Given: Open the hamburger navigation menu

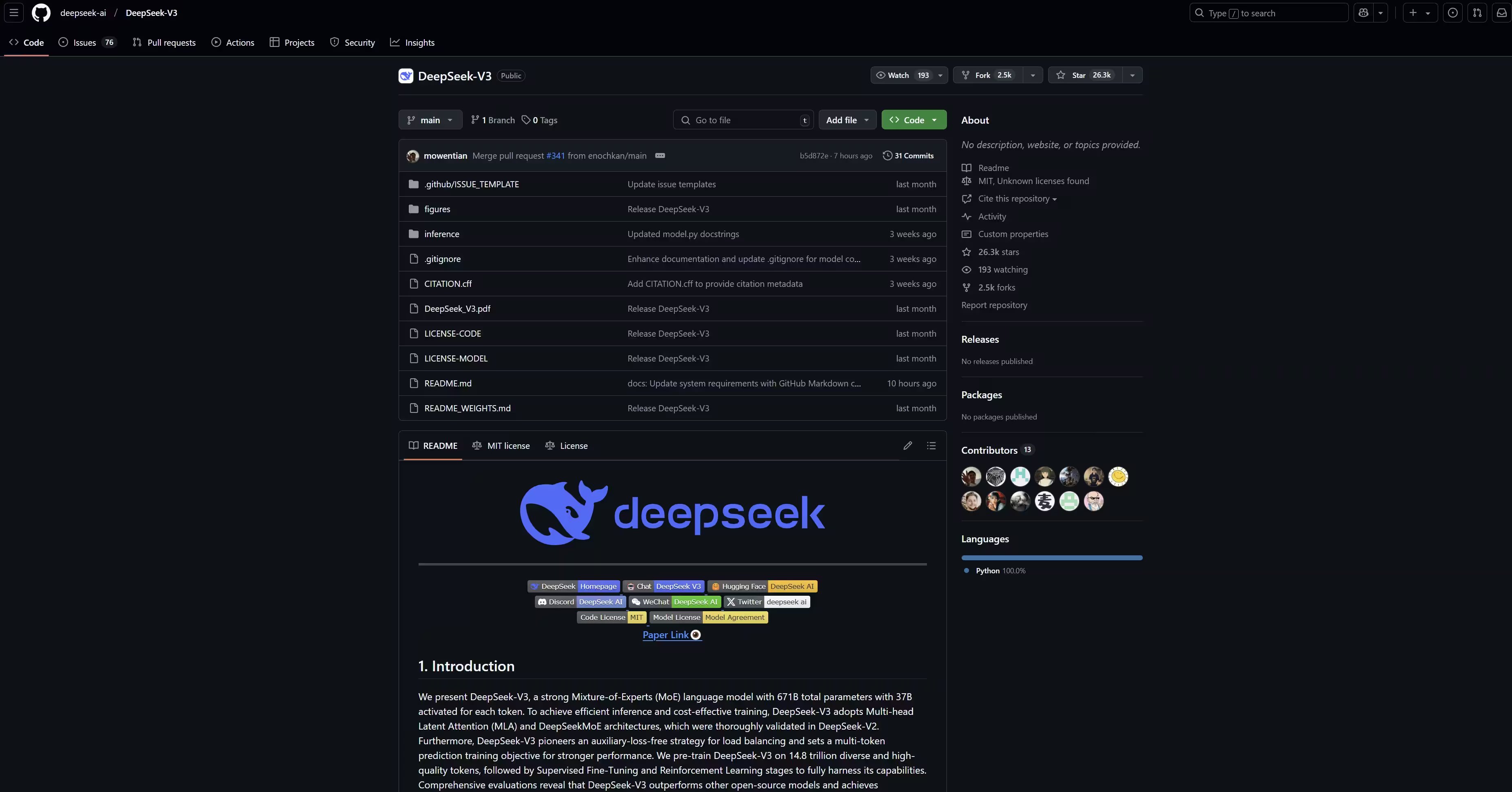Looking at the screenshot, I should point(14,12).
